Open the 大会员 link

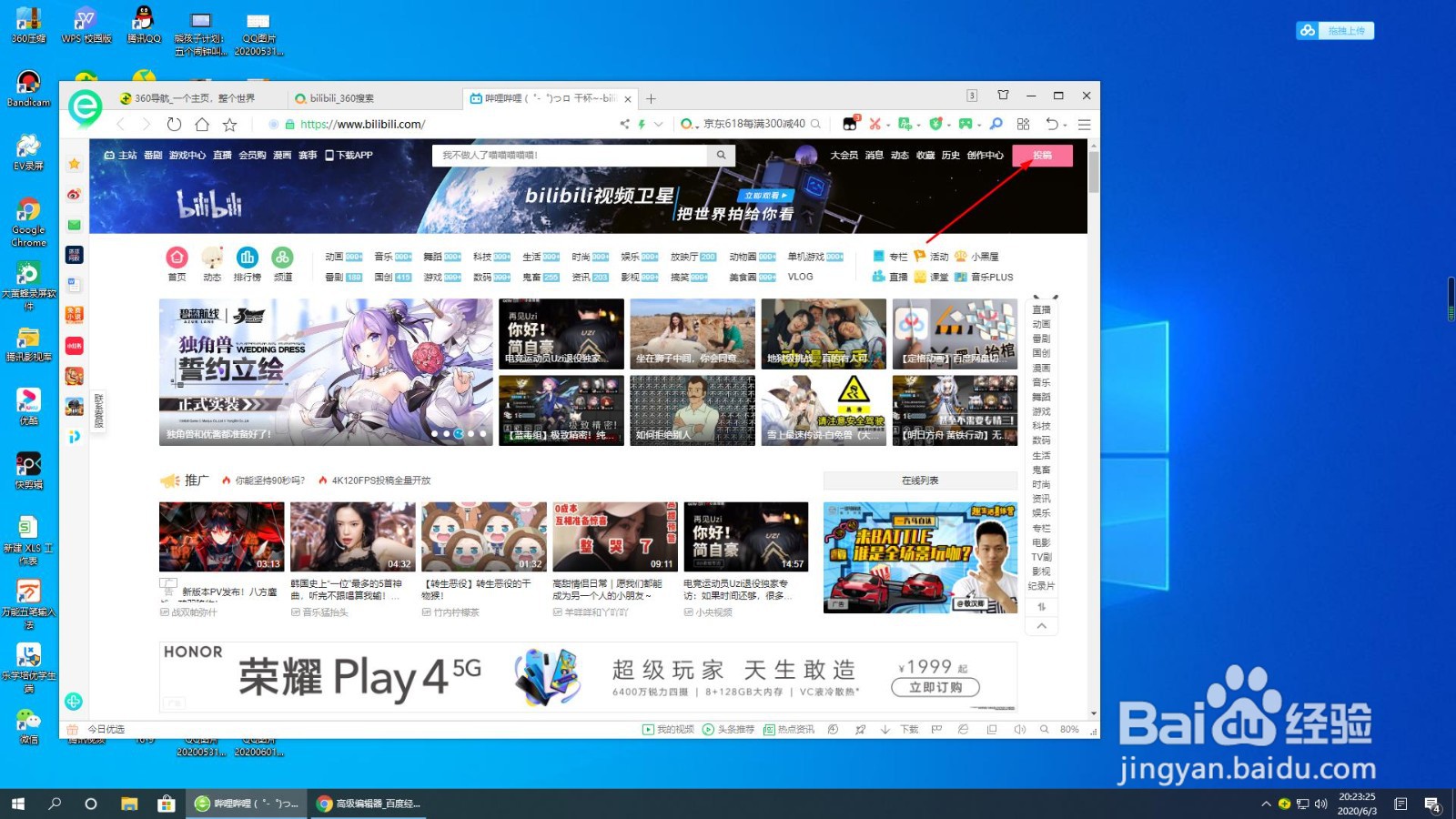844,156
